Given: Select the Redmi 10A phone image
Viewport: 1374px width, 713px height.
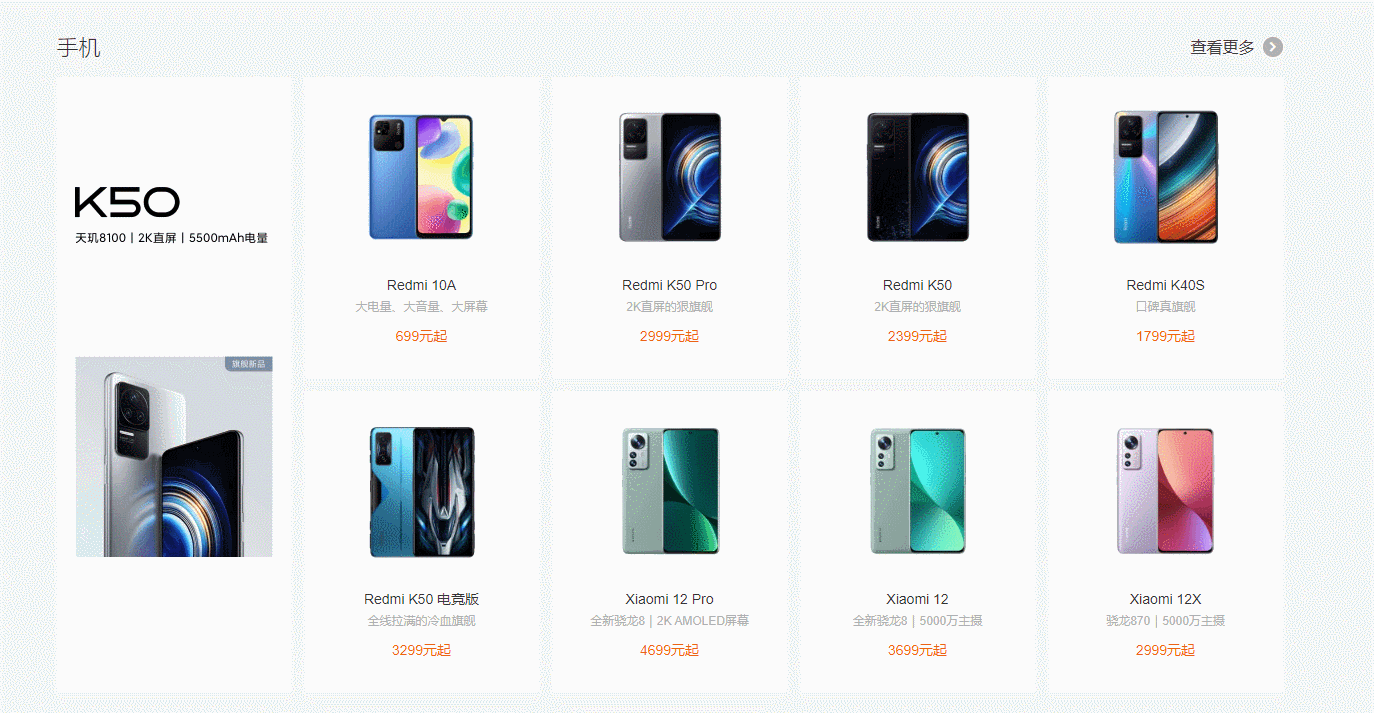Looking at the screenshot, I should click(x=421, y=177).
